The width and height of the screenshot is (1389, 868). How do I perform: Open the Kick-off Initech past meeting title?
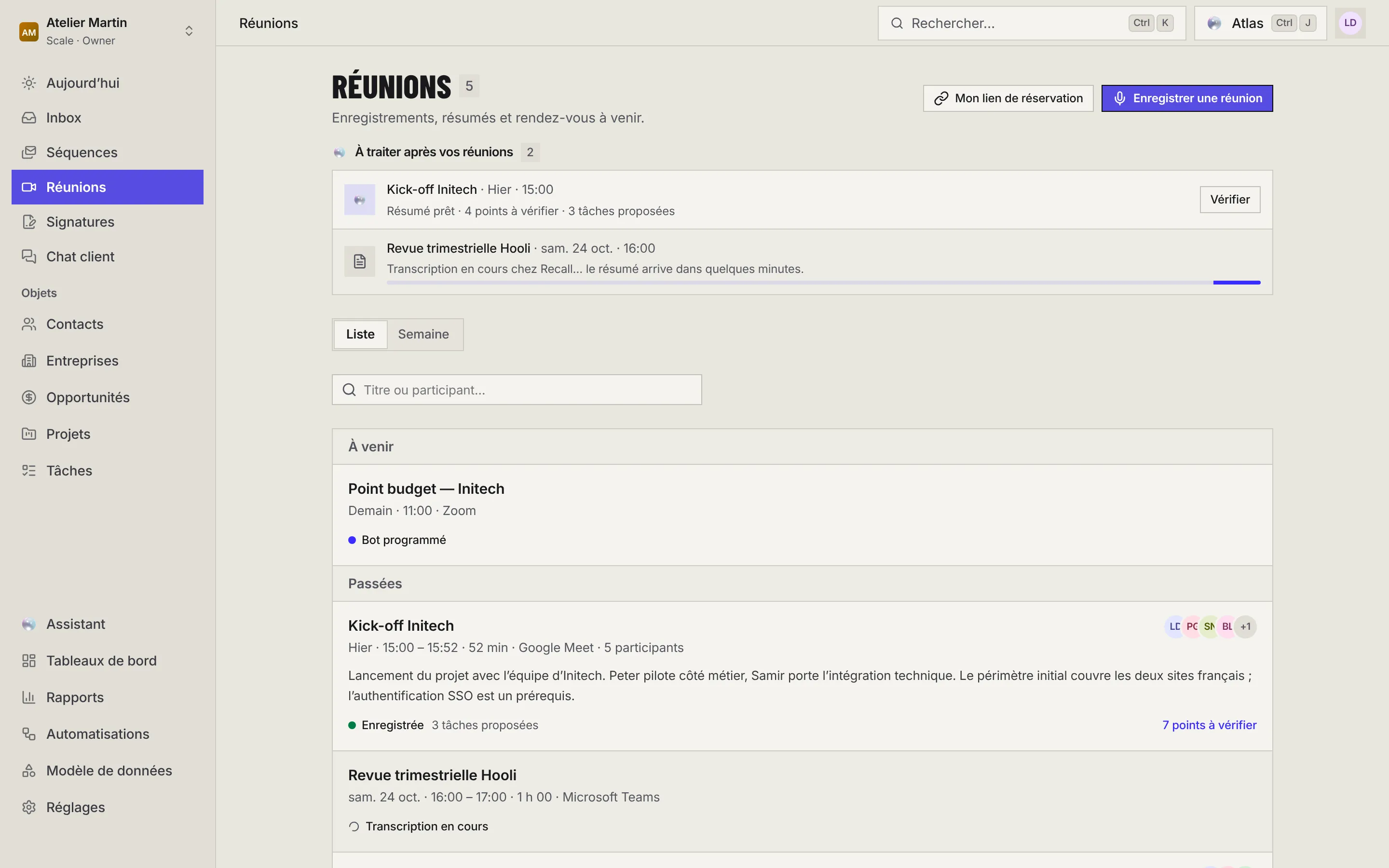pyautogui.click(x=401, y=626)
